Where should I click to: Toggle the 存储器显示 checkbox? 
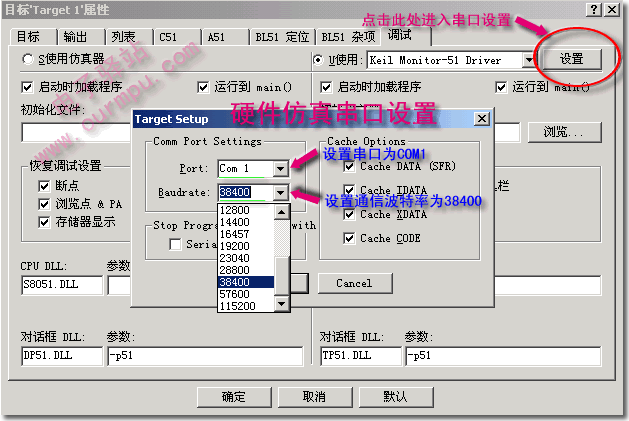pyautogui.click(x=44, y=222)
